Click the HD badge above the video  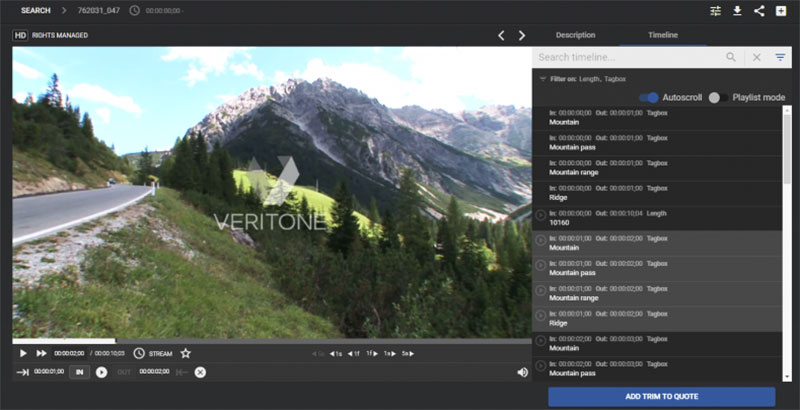(x=20, y=35)
